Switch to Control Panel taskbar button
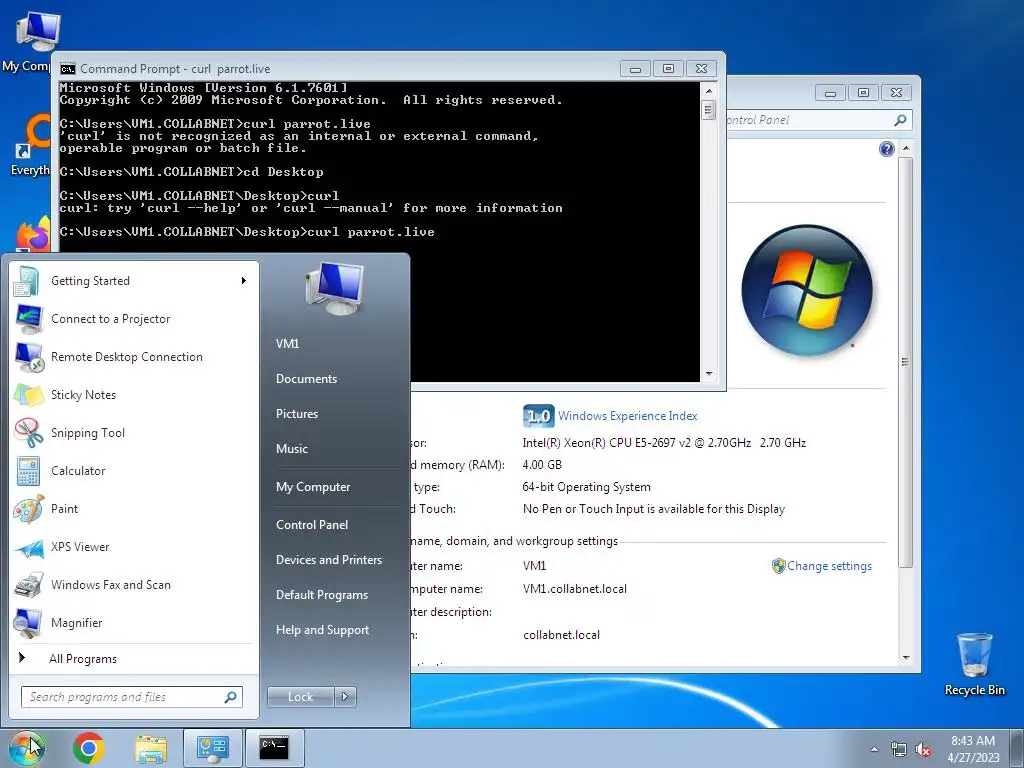The width and height of the screenshot is (1024, 768). 212,748
